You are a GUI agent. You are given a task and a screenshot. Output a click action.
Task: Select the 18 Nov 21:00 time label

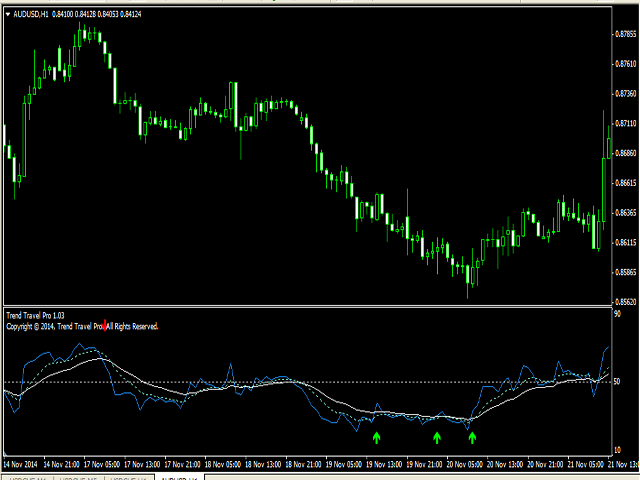coord(308,465)
